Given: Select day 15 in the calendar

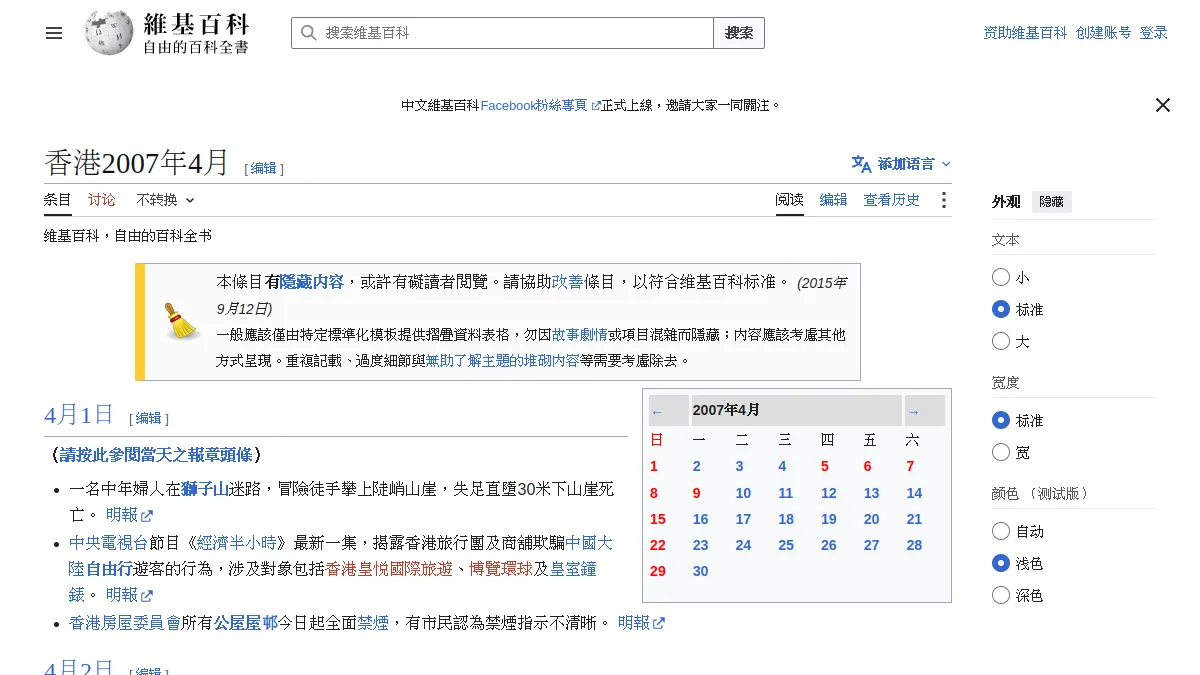Looking at the screenshot, I should pos(657,519).
